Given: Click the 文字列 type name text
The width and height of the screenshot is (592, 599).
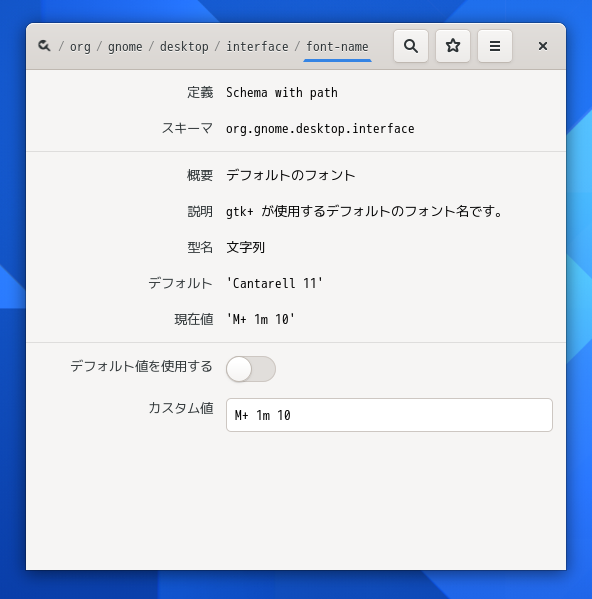Looking at the screenshot, I should point(245,248).
